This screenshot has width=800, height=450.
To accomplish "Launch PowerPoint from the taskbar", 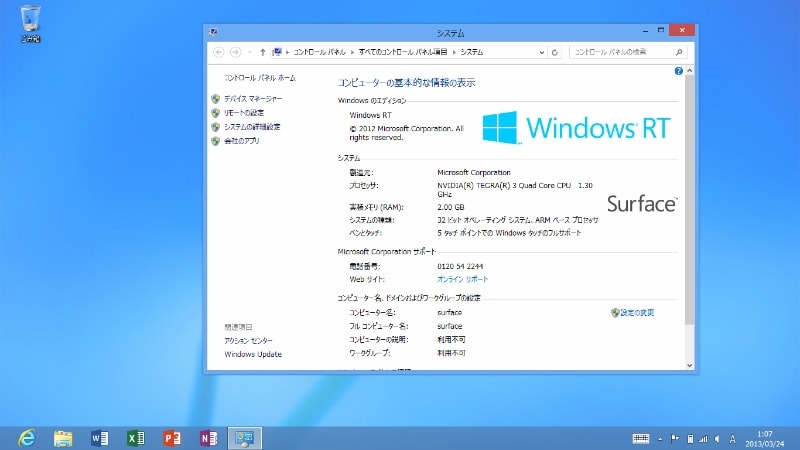I will pyautogui.click(x=172, y=438).
